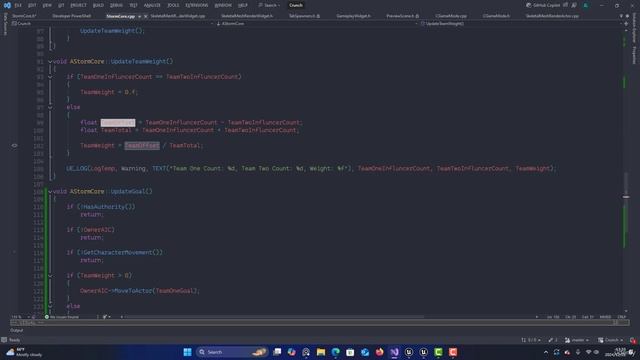
Task: Open Microsoft Edge from taskbar
Action: 336,352
